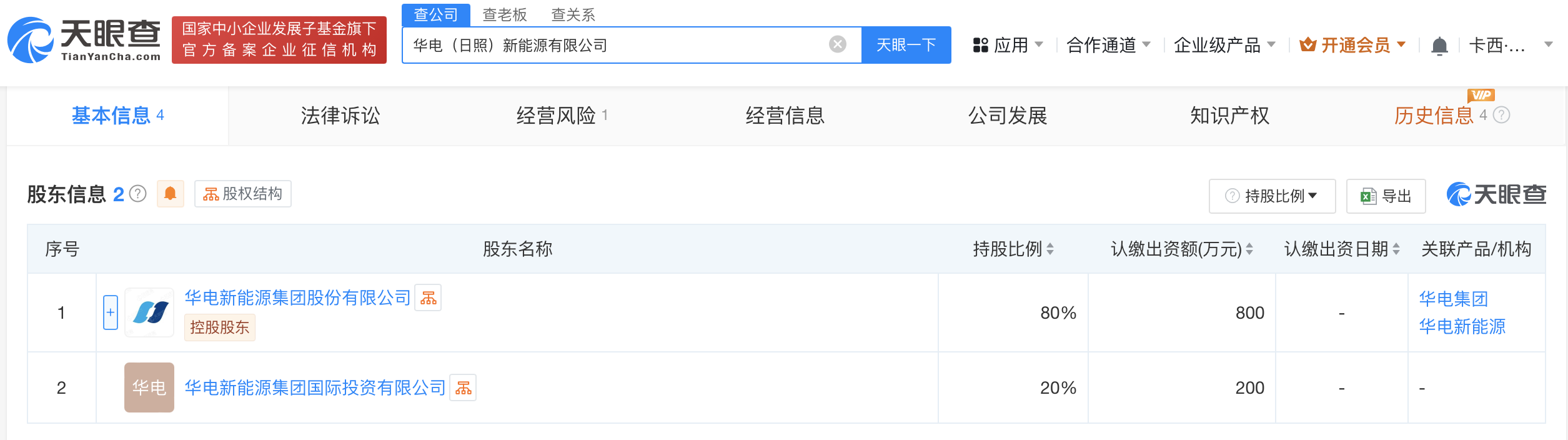Viewport: 1568px width, 440px height.
Task: Open the 应用 dropdown menu
Action: pyautogui.click(x=1008, y=45)
